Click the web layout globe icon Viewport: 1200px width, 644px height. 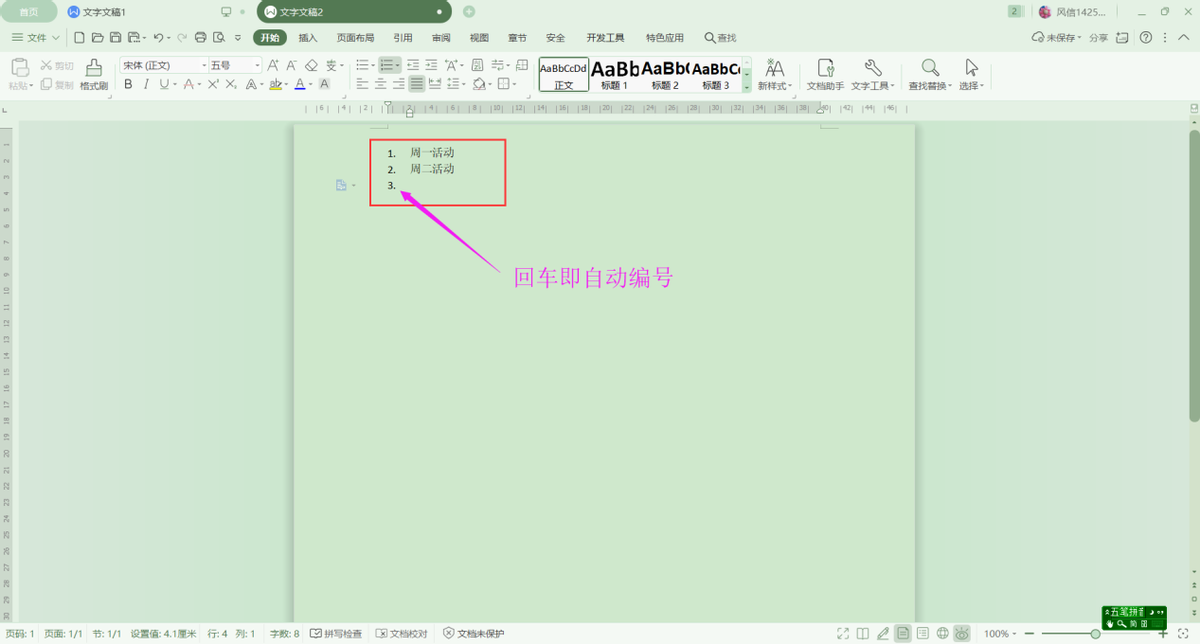pyautogui.click(x=942, y=634)
